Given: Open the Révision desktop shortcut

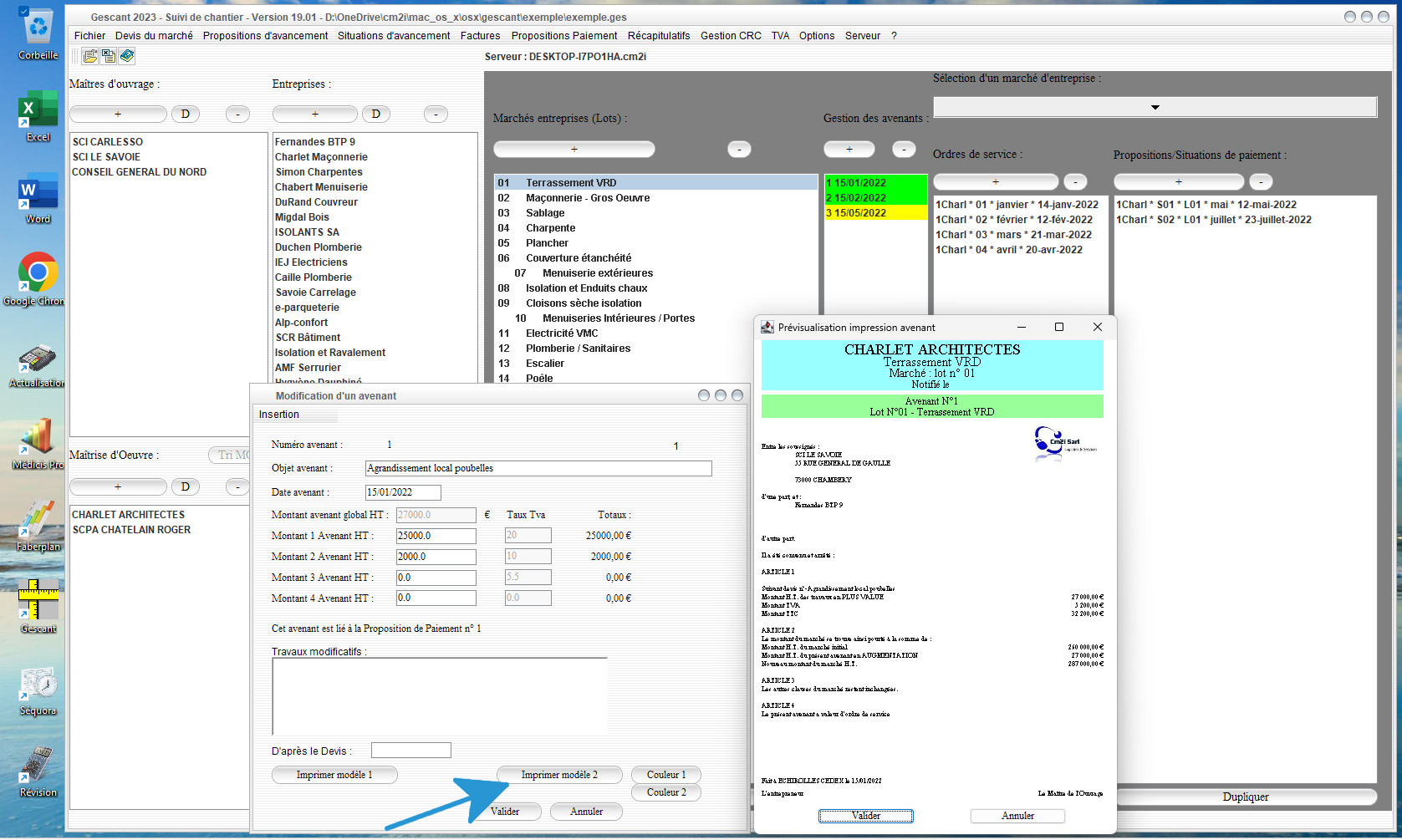Looking at the screenshot, I should tap(38, 771).
